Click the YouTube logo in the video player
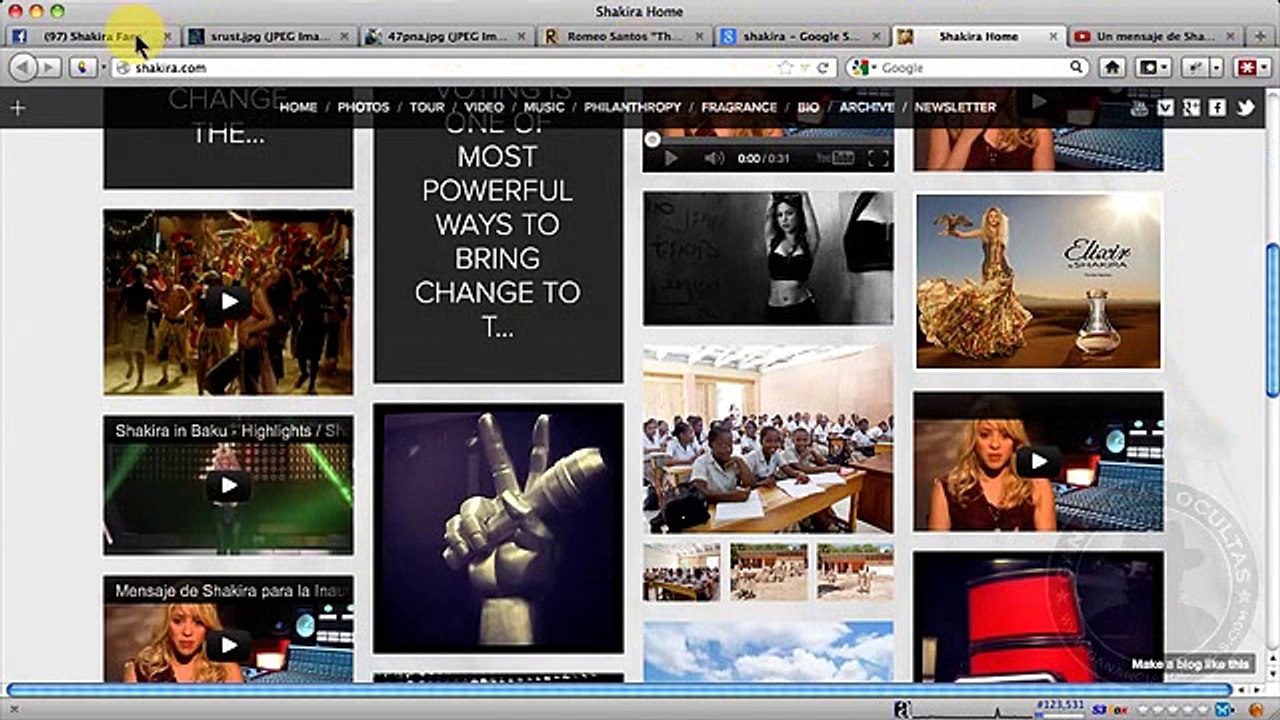The height and width of the screenshot is (720, 1280). click(835, 158)
